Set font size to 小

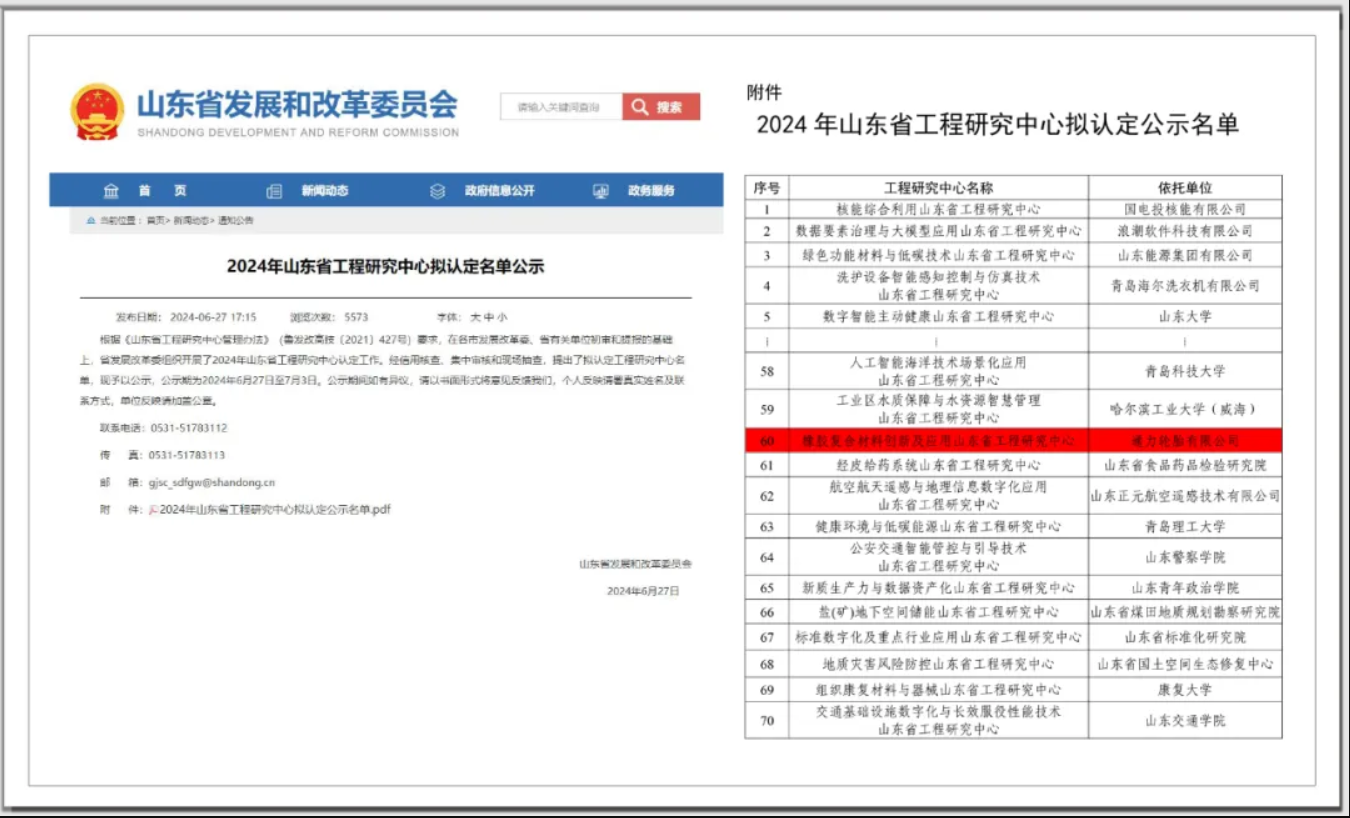point(502,317)
